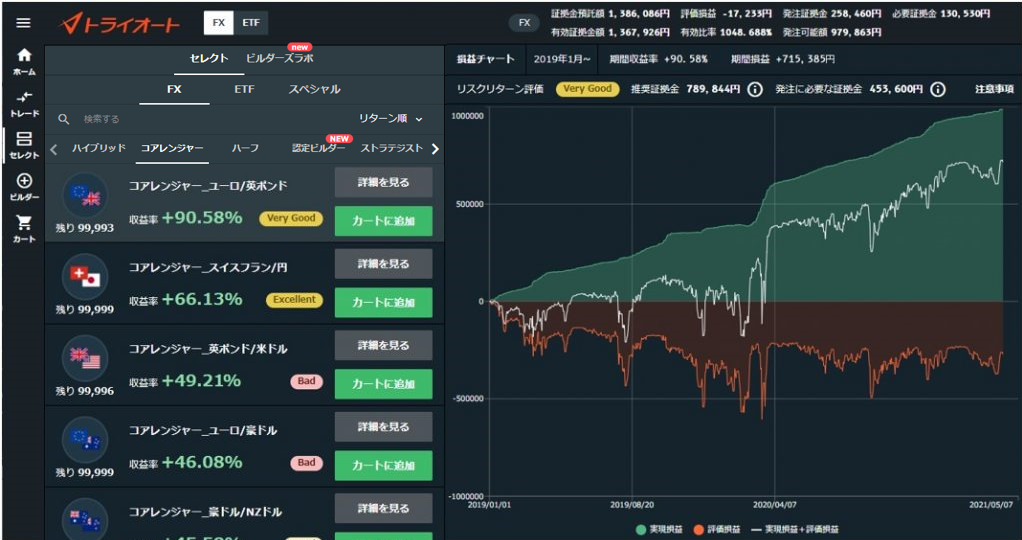Add ユーロ/豪ドル strategy to cart
The width and height of the screenshot is (1022, 540).
coord(383,466)
